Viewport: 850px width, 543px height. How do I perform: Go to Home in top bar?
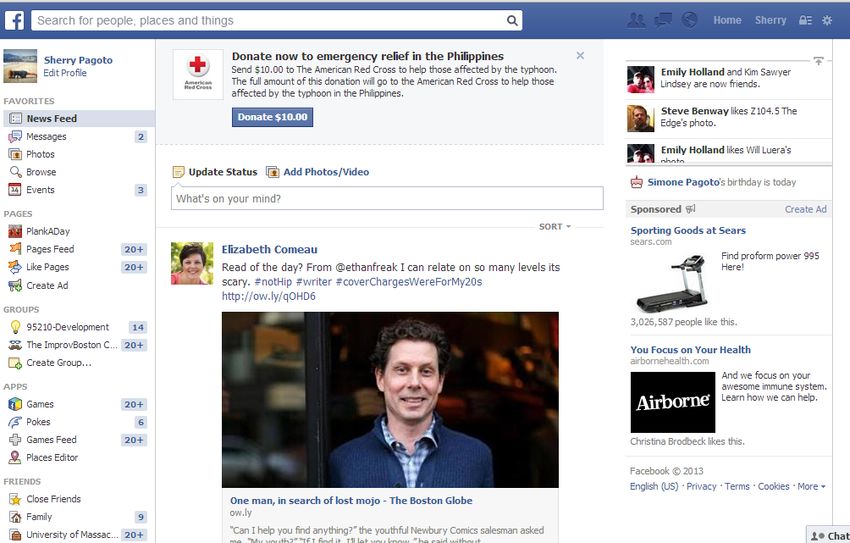tap(727, 21)
